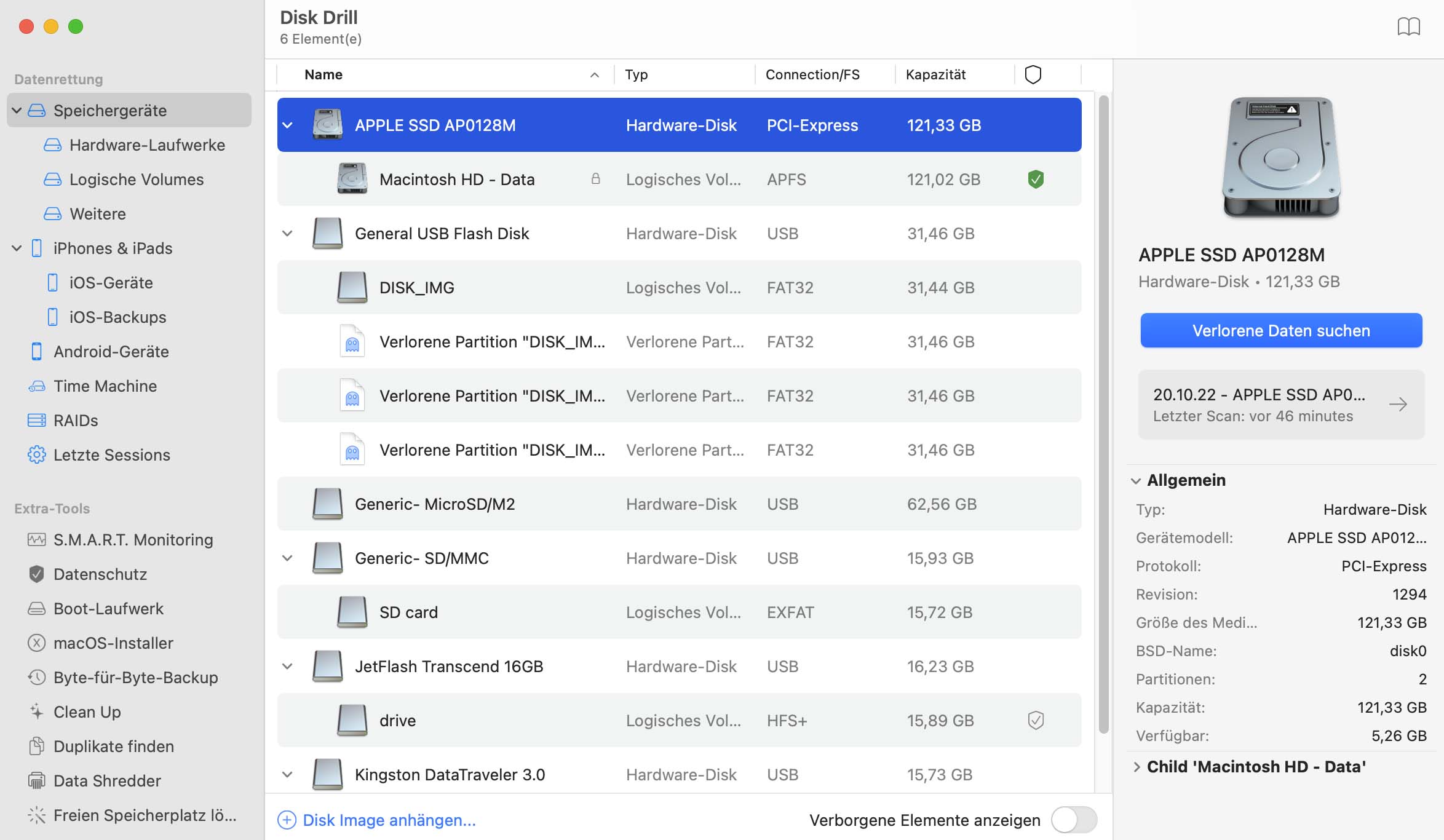The height and width of the screenshot is (840, 1444).
Task: Click plus icon for Disk Image anhängen
Action: coord(287,820)
